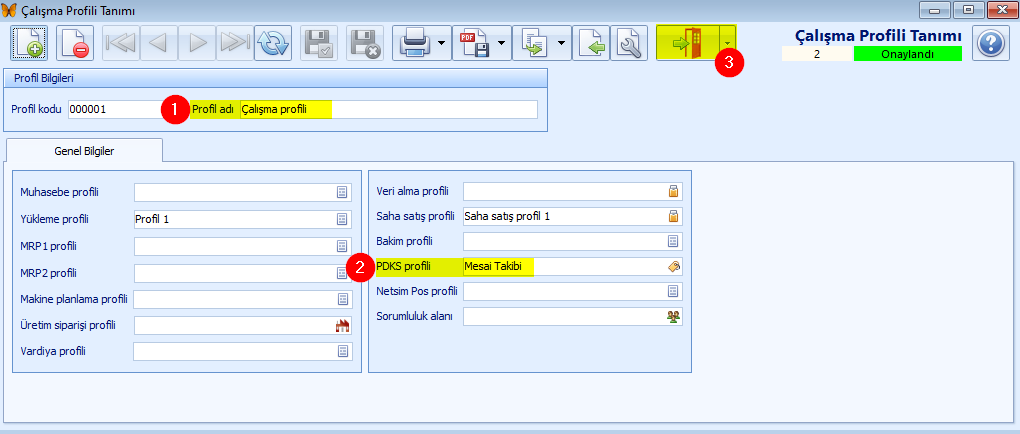Open lookup for Bakım profili
This screenshot has width=1020, height=434.
coord(673,241)
